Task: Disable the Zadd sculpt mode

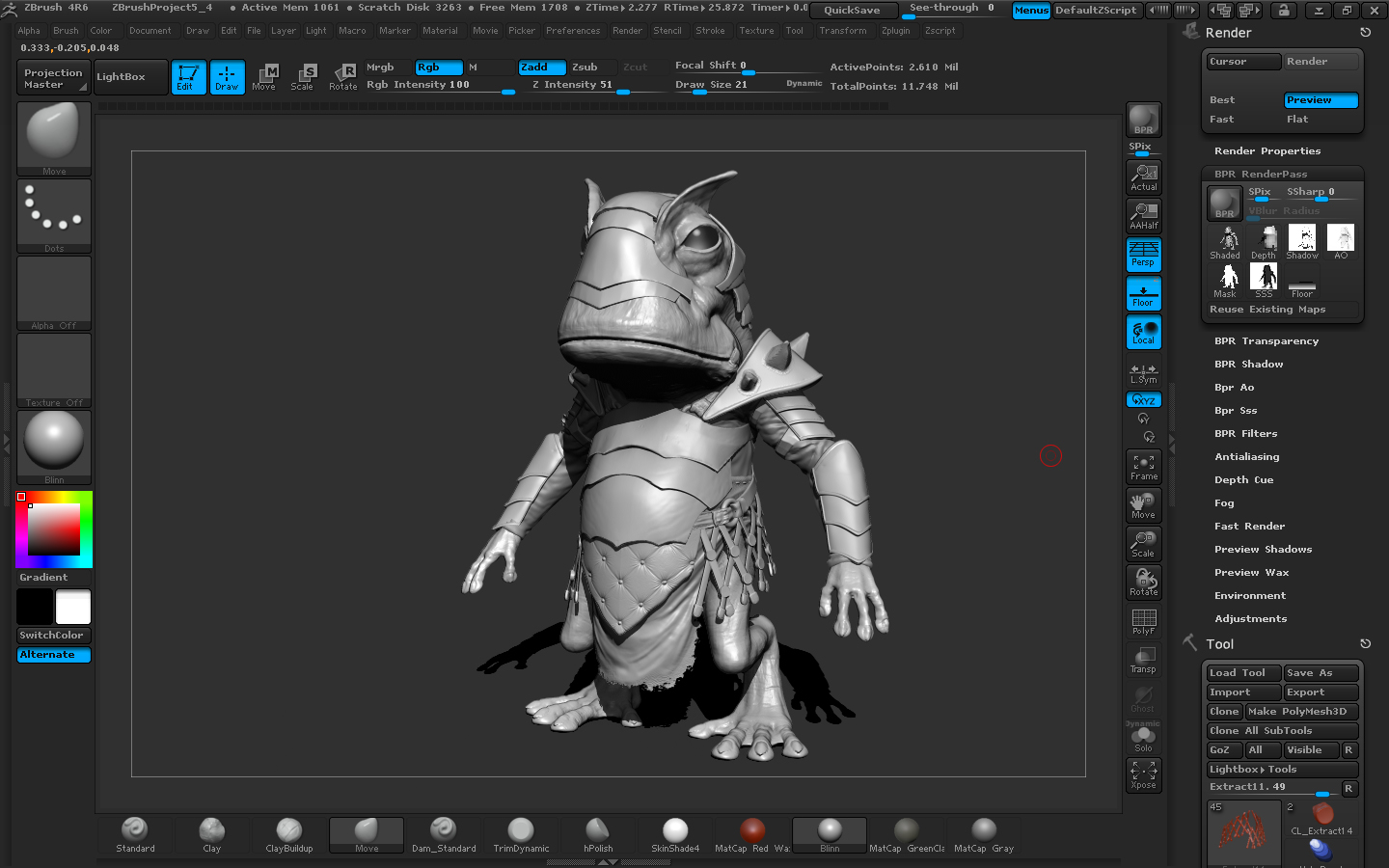Action: pos(541,68)
